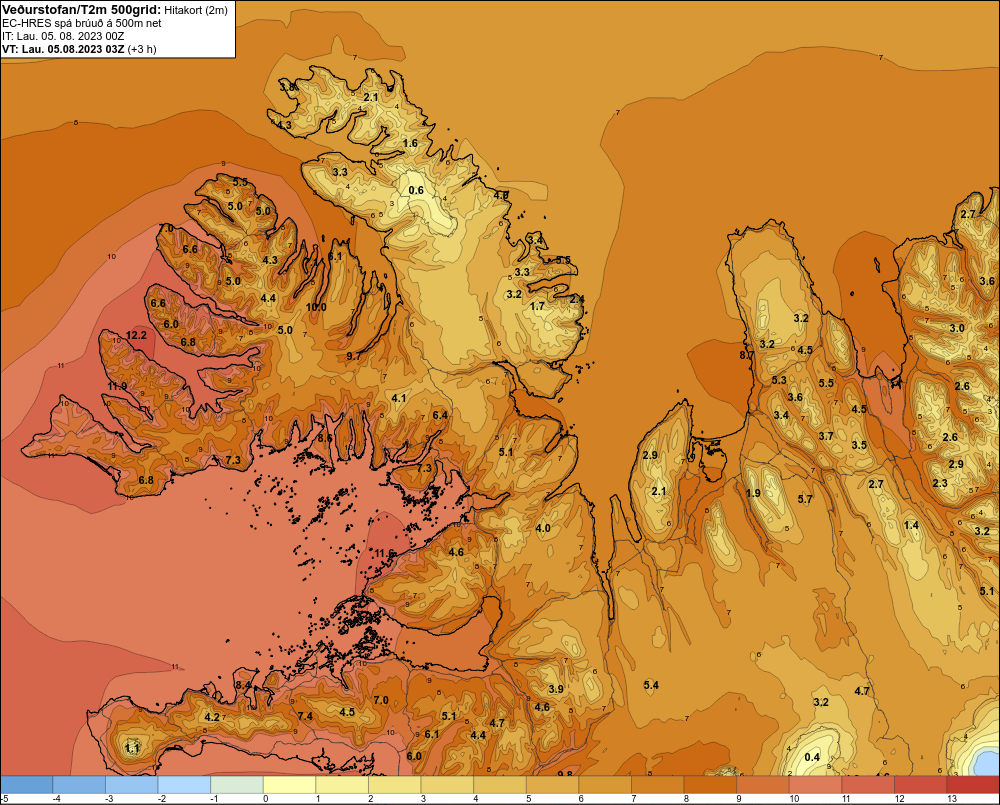Viewport: 1000px width, 805px height.
Task: Click the 7.4 temperature value
Action: [x=305, y=716]
